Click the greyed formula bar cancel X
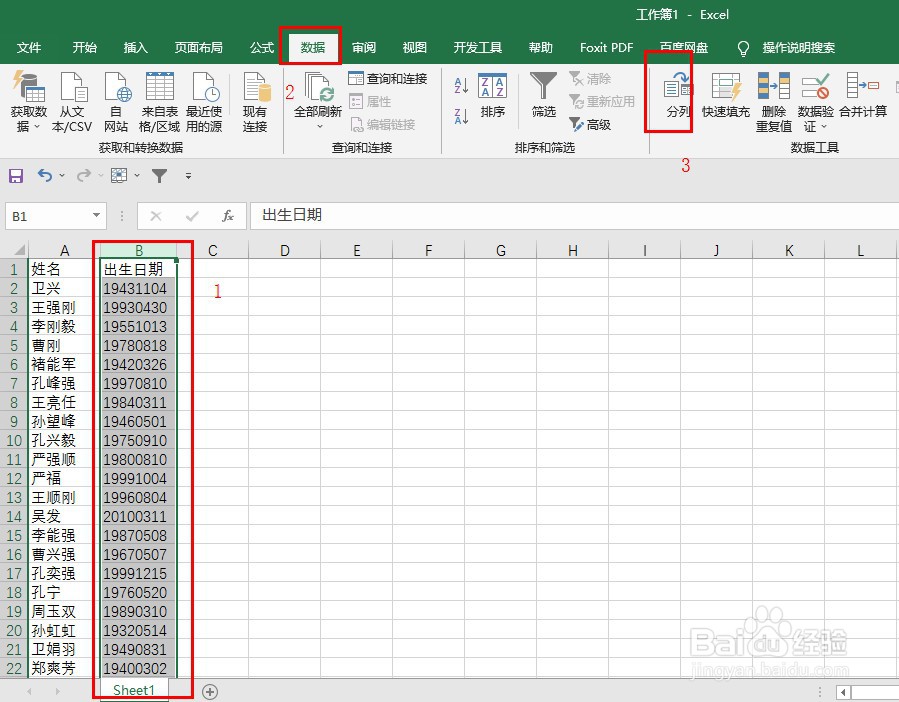The width and height of the screenshot is (899, 702). tap(155, 216)
